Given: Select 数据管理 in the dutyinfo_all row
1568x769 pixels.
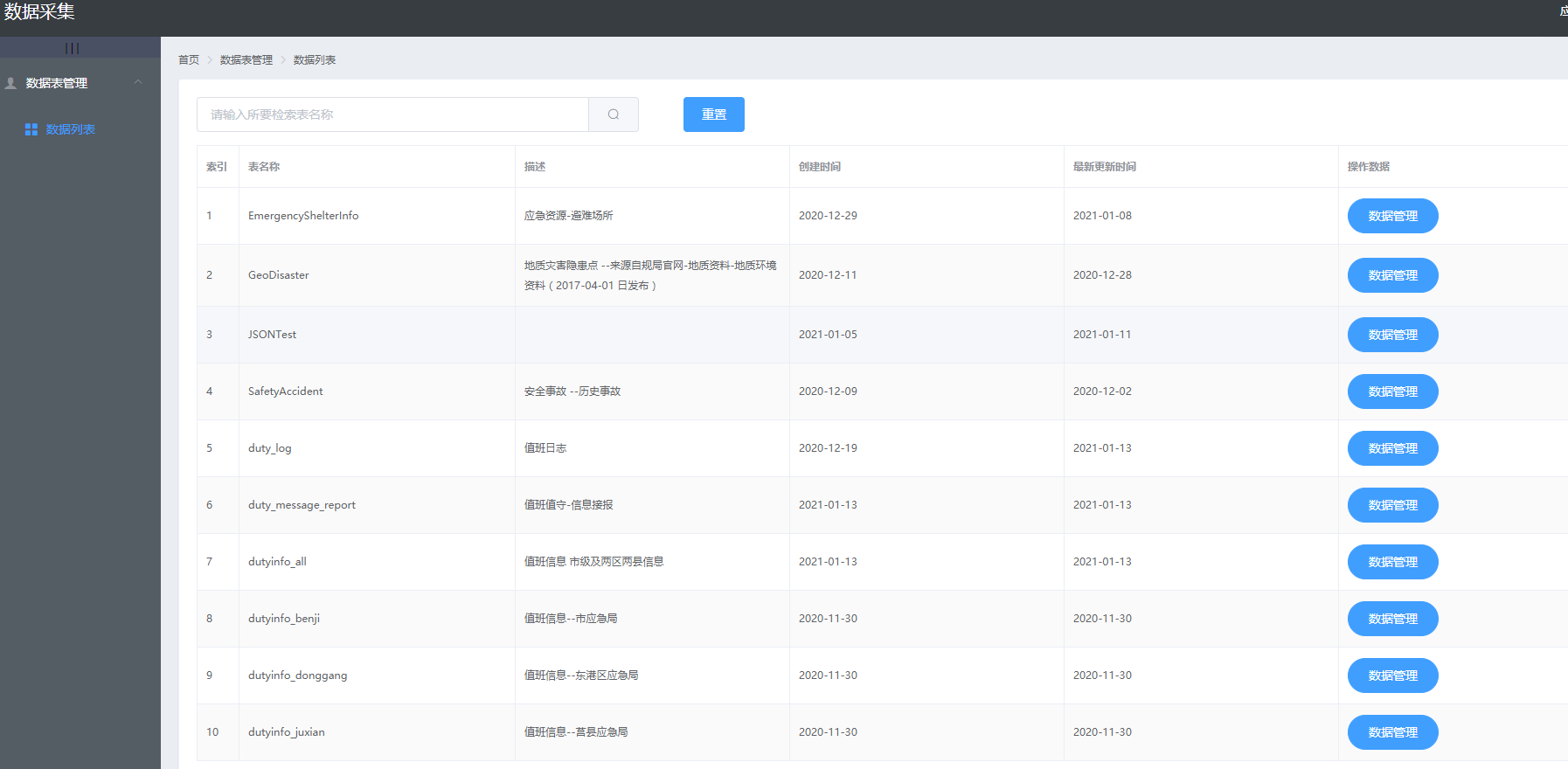Looking at the screenshot, I should tap(1392, 562).
